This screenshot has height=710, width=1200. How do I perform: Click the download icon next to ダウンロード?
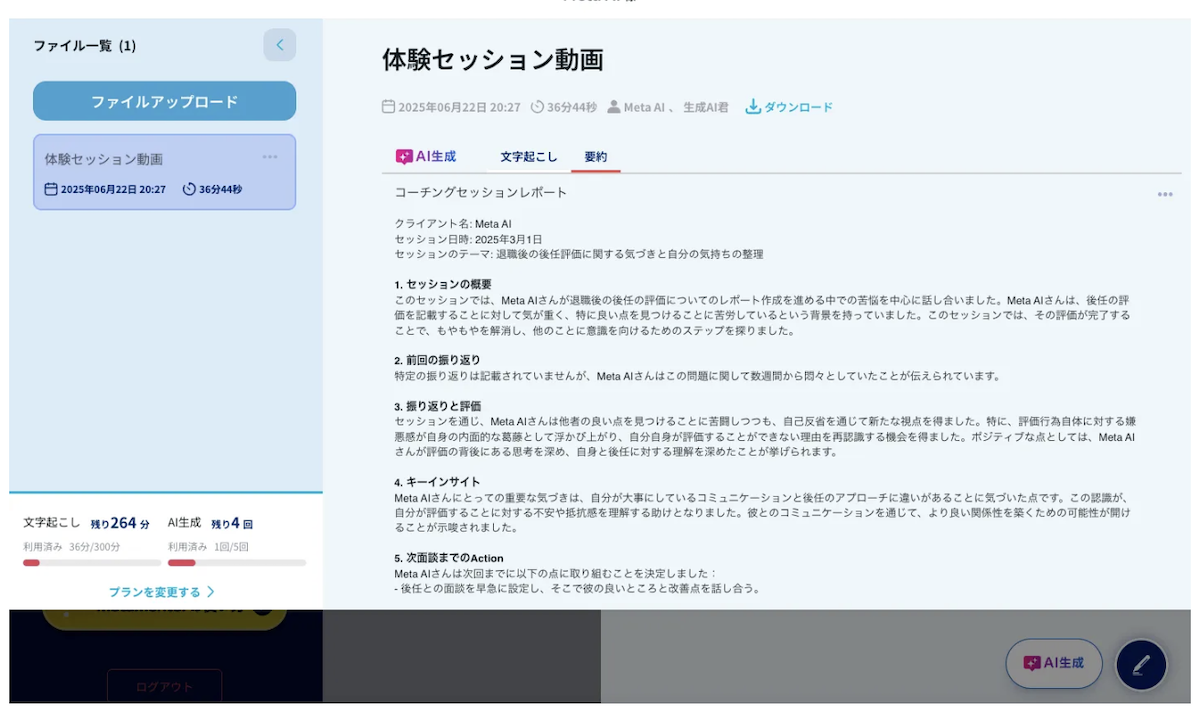[753, 107]
